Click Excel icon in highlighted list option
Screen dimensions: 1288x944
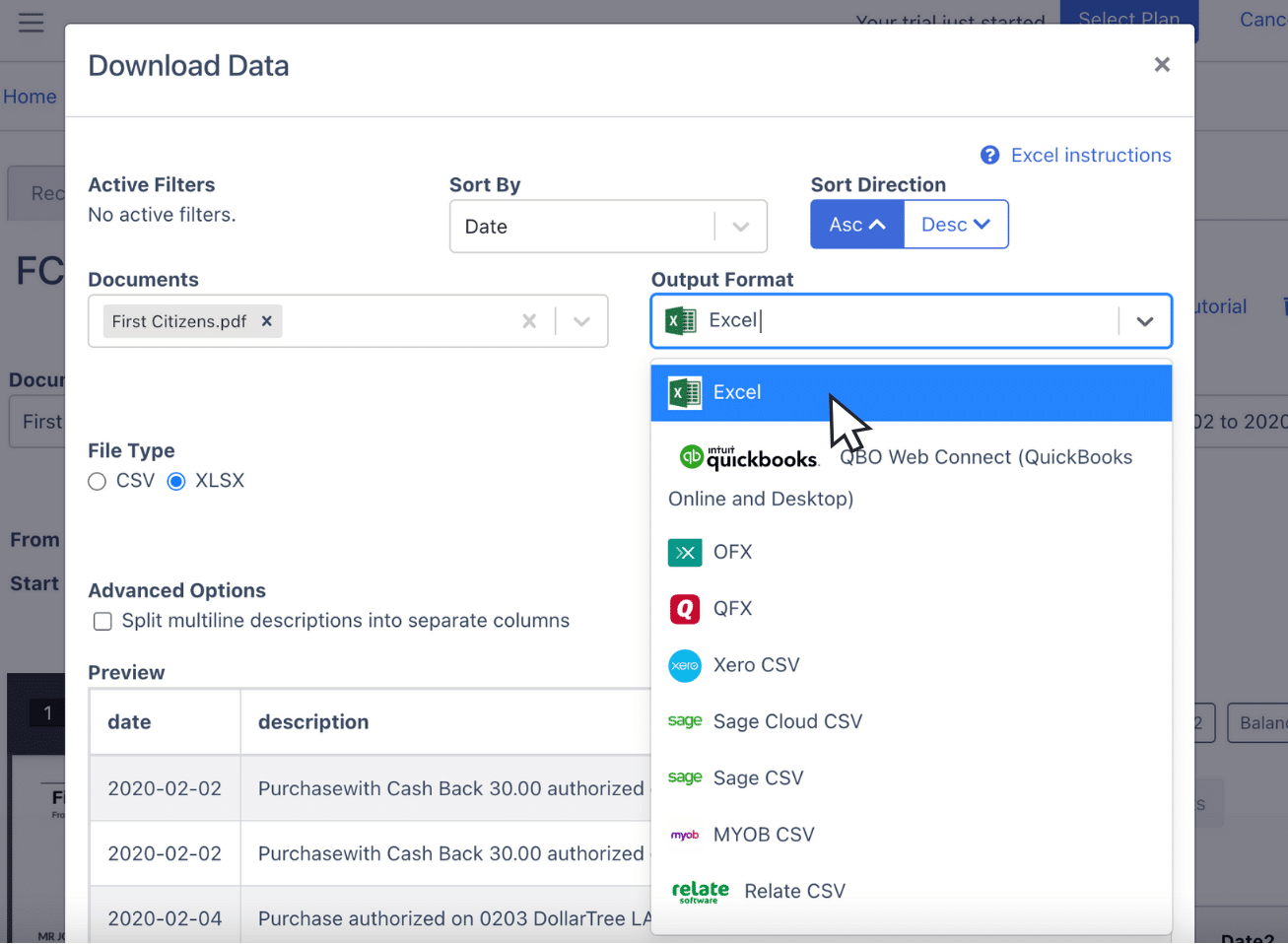[685, 392]
